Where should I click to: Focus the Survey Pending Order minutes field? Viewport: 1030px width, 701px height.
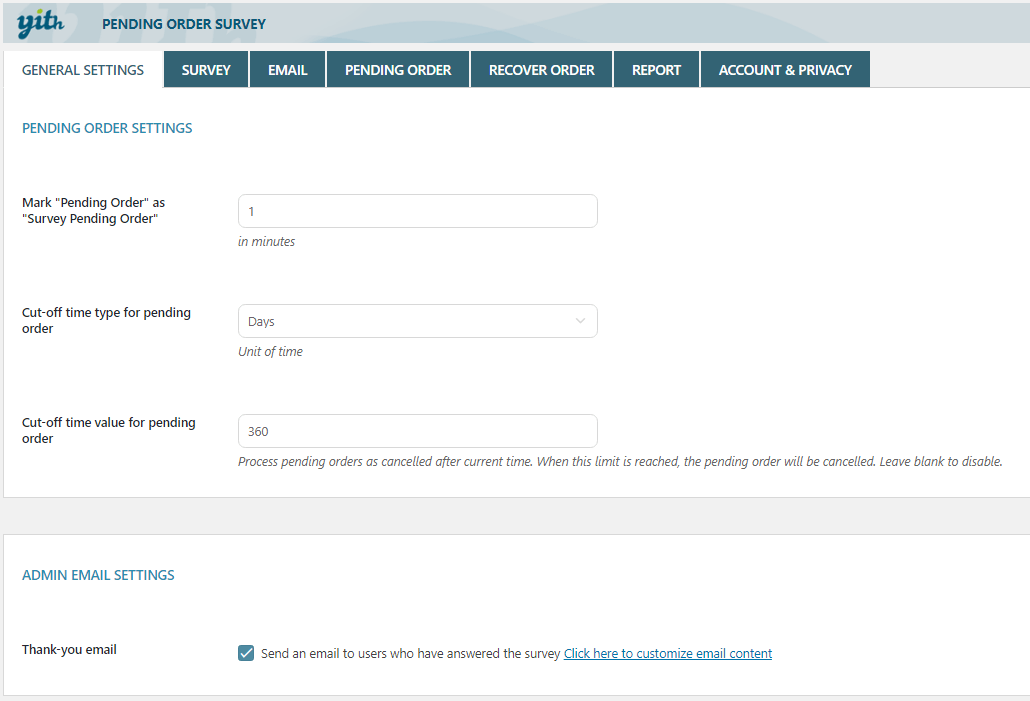coord(417,211)
